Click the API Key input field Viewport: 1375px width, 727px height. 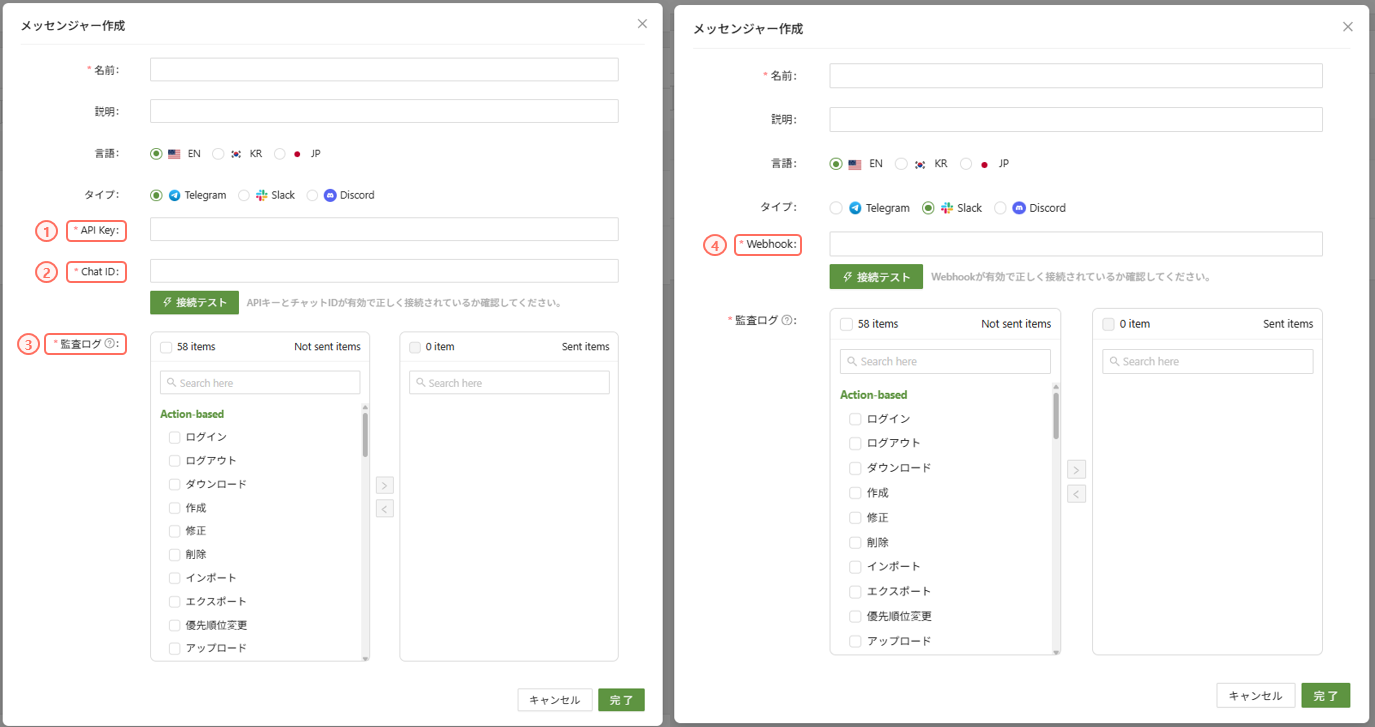click(384, 230)
